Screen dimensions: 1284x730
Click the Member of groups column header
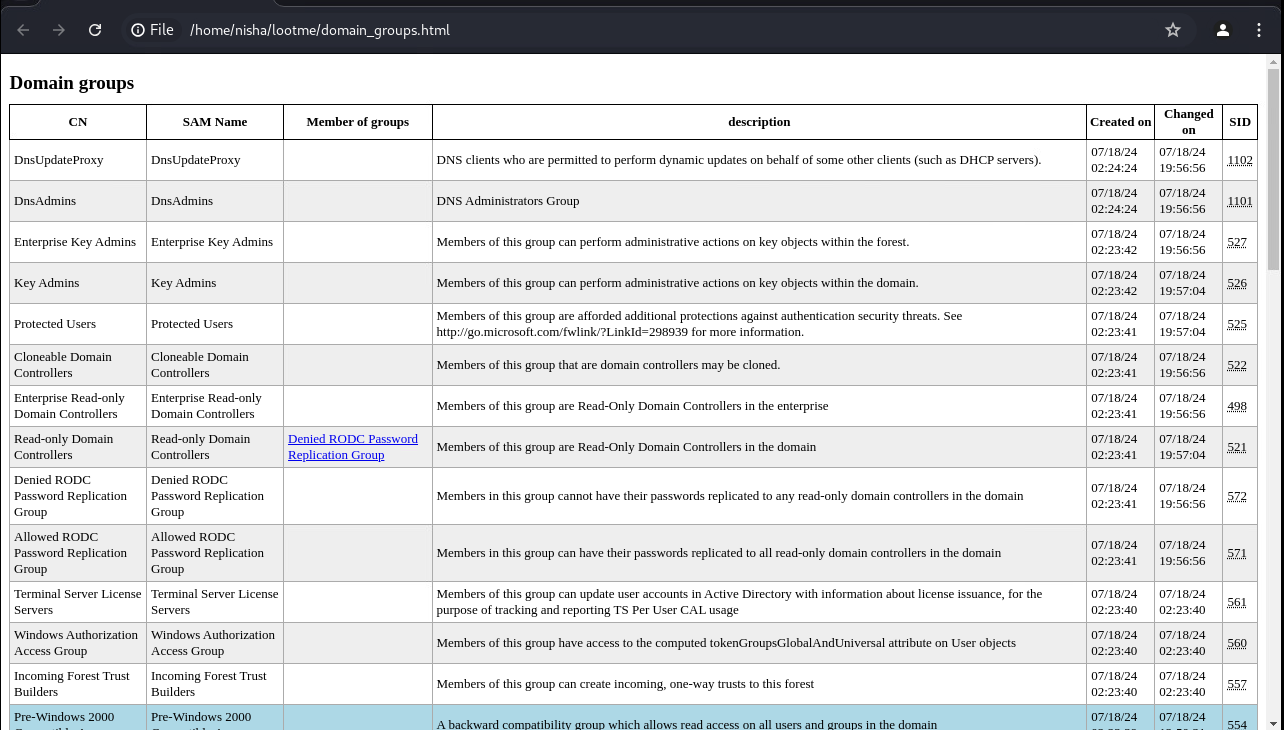pyautogui.click(x=357, y=122)
